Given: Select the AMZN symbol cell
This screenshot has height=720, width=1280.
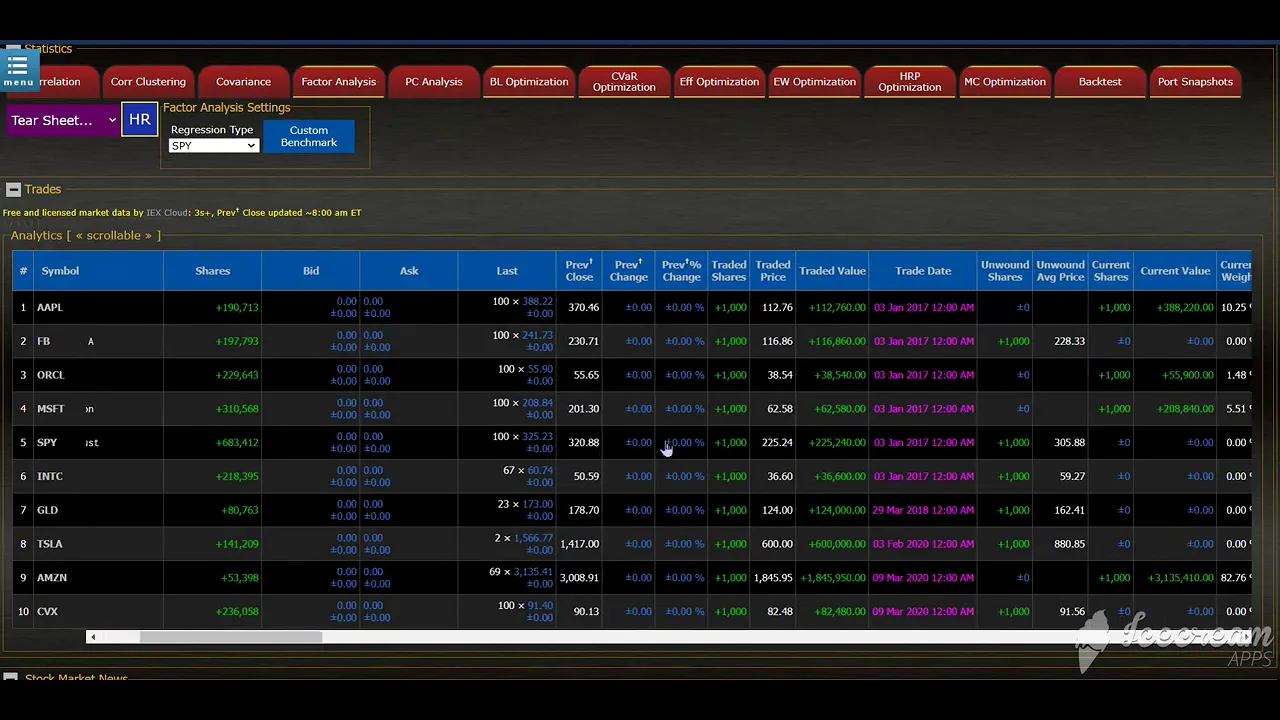Looking at the screenshot, I should [x=98, y=578].
